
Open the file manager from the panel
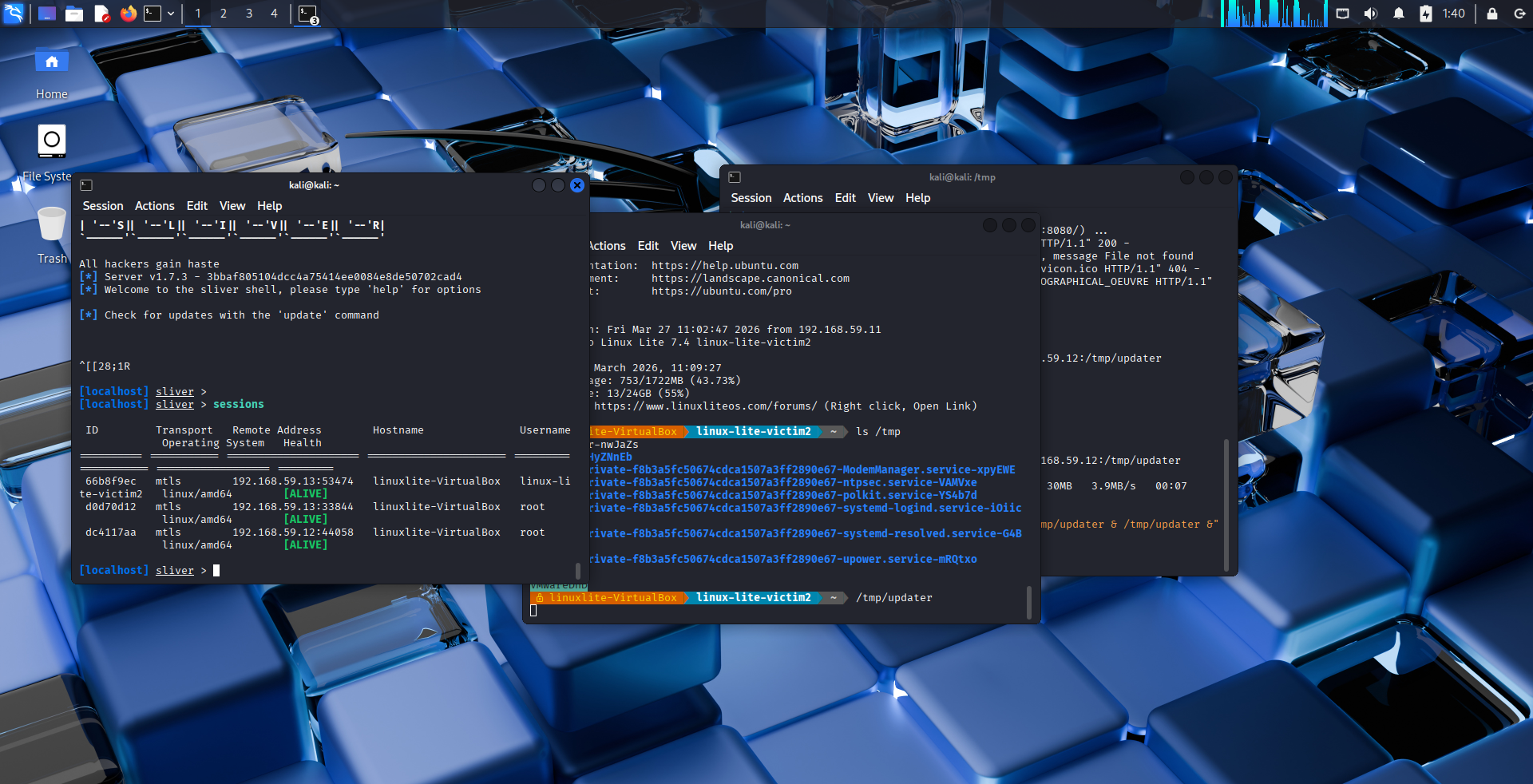click(74, 14)
